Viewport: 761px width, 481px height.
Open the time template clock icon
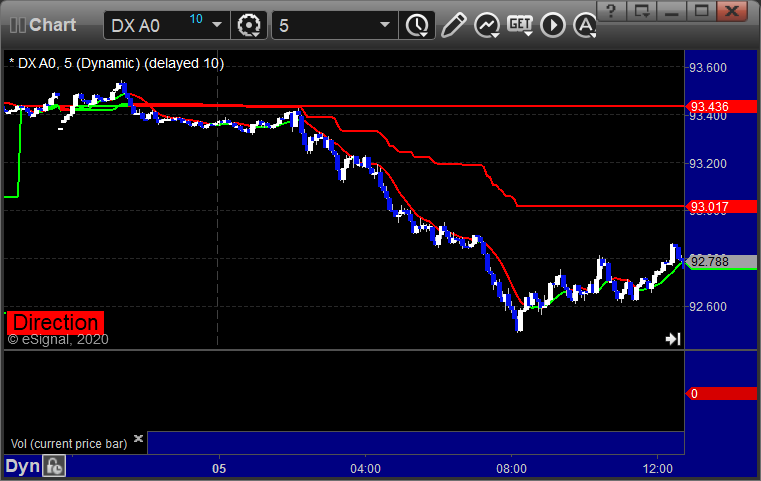click(417, 25)
